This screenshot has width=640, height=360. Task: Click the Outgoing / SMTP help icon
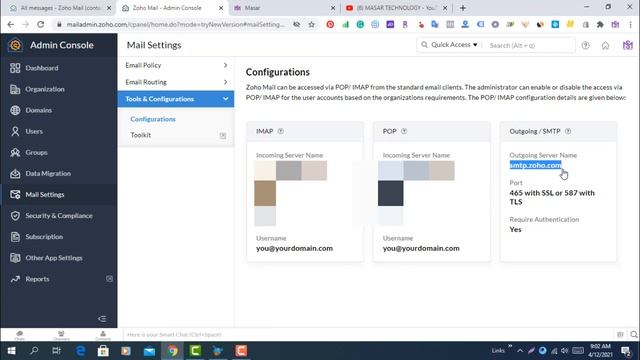(x=568, y=131)
